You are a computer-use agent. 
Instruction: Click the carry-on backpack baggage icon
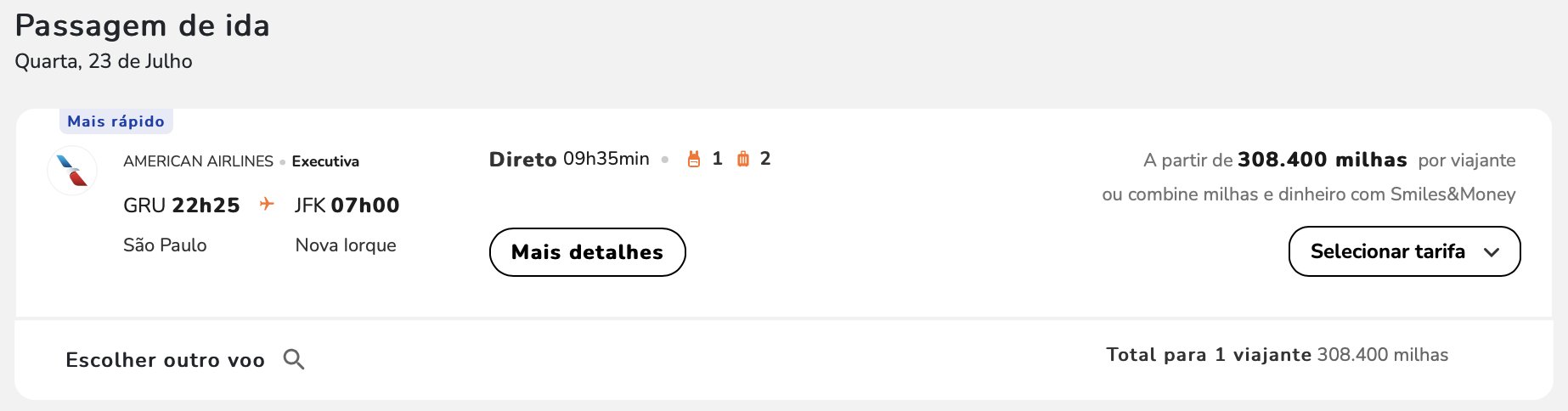[x=694, y=159]
